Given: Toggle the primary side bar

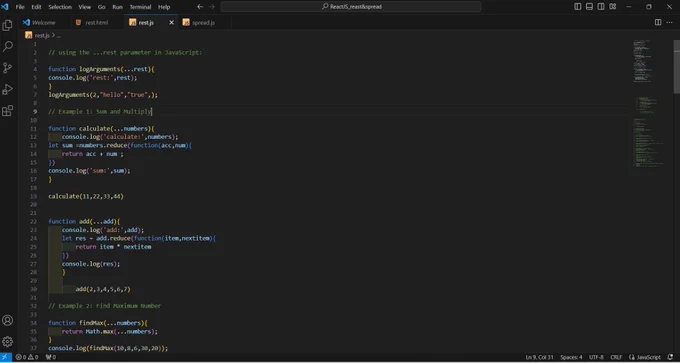Looking at the screenshot, I should point(578,7).
